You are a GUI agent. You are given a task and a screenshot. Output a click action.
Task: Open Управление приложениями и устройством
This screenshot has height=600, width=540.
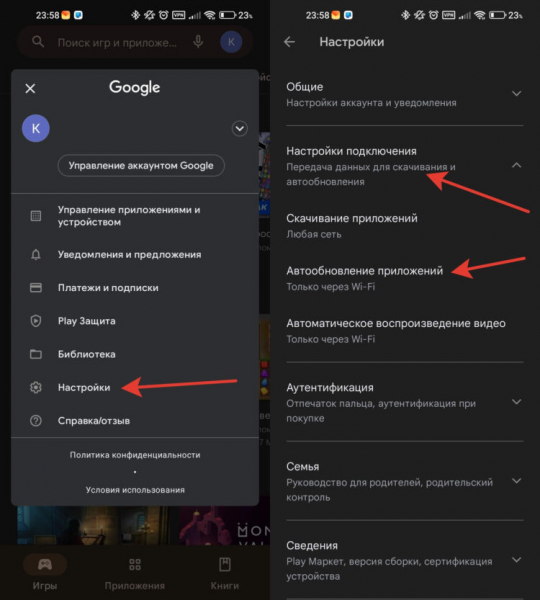coord(135,216)
